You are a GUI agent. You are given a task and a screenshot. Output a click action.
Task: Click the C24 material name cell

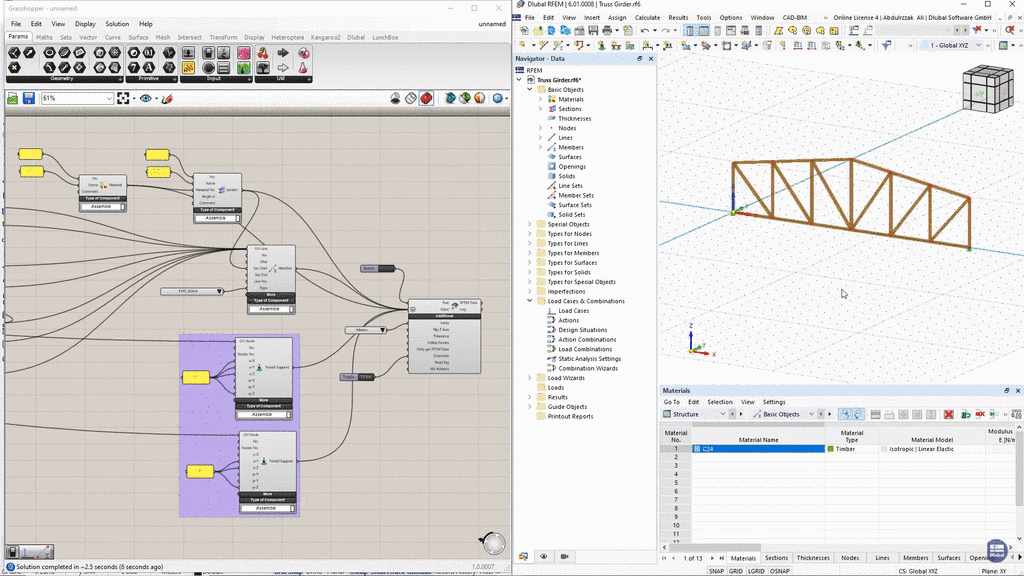[760, 450]
